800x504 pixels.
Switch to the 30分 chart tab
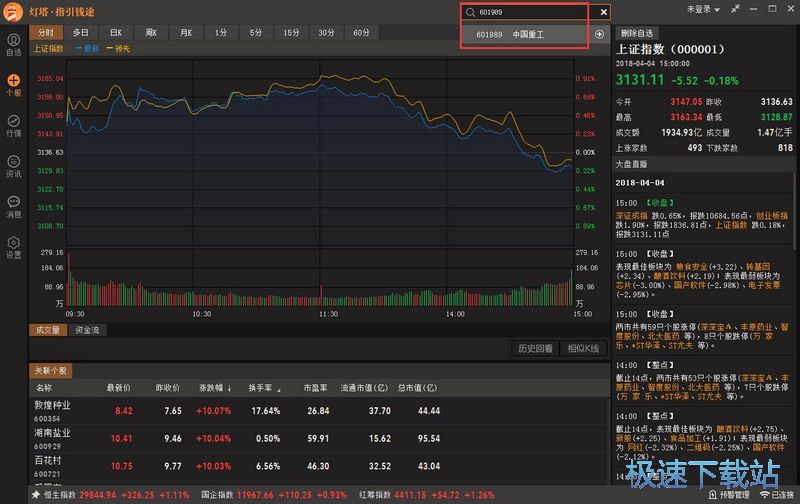[327, 33]
